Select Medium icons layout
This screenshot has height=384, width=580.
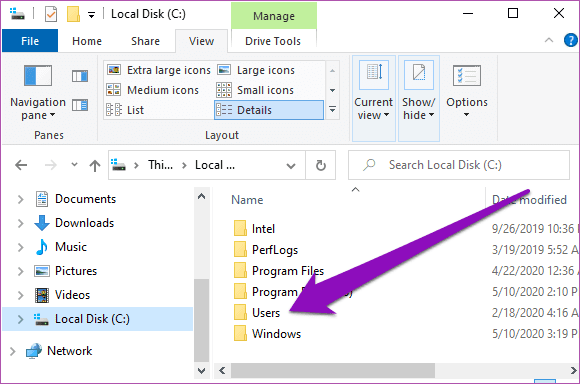pyautogui.click(x=152, y=90)
